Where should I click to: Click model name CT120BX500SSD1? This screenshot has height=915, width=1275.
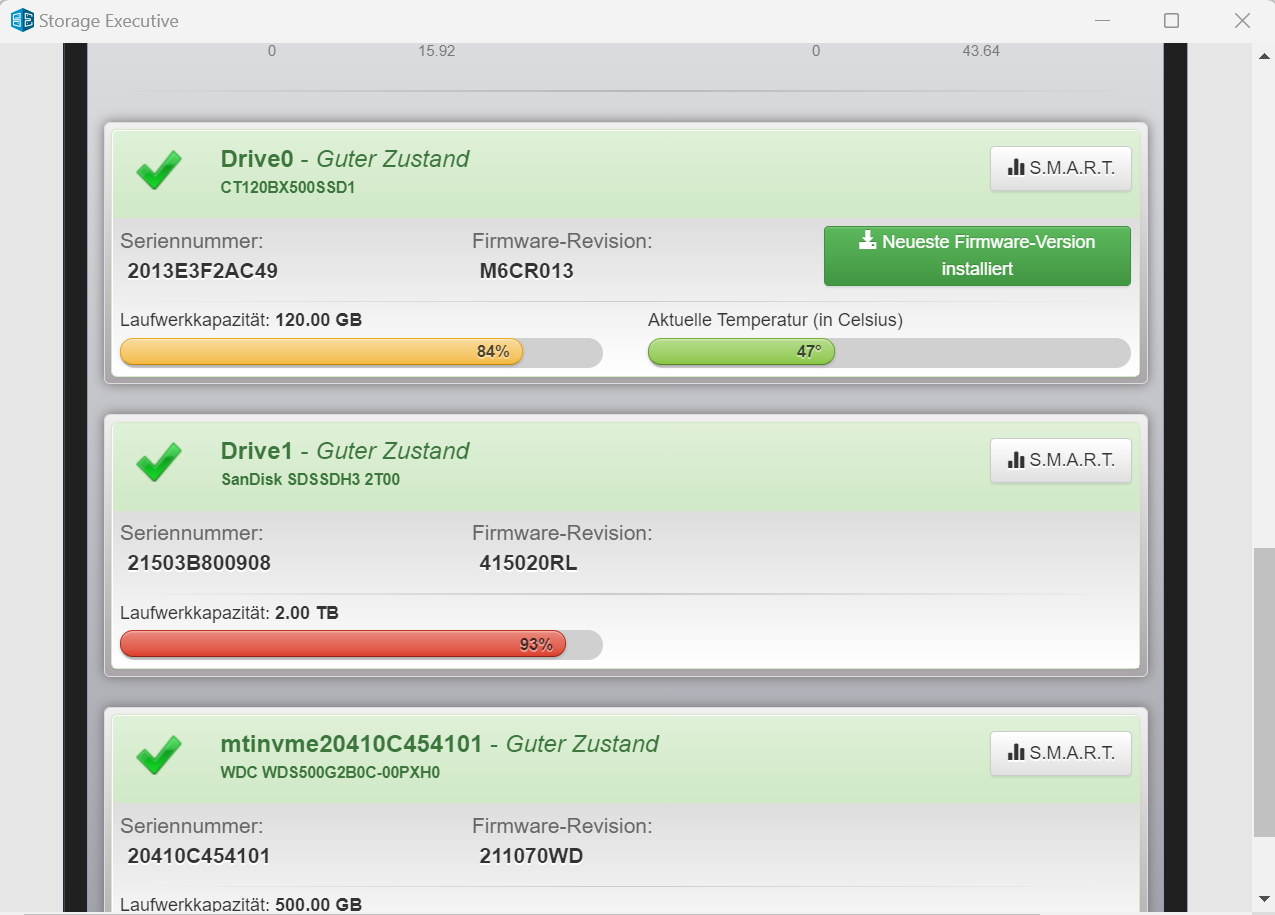pos(288,187)
